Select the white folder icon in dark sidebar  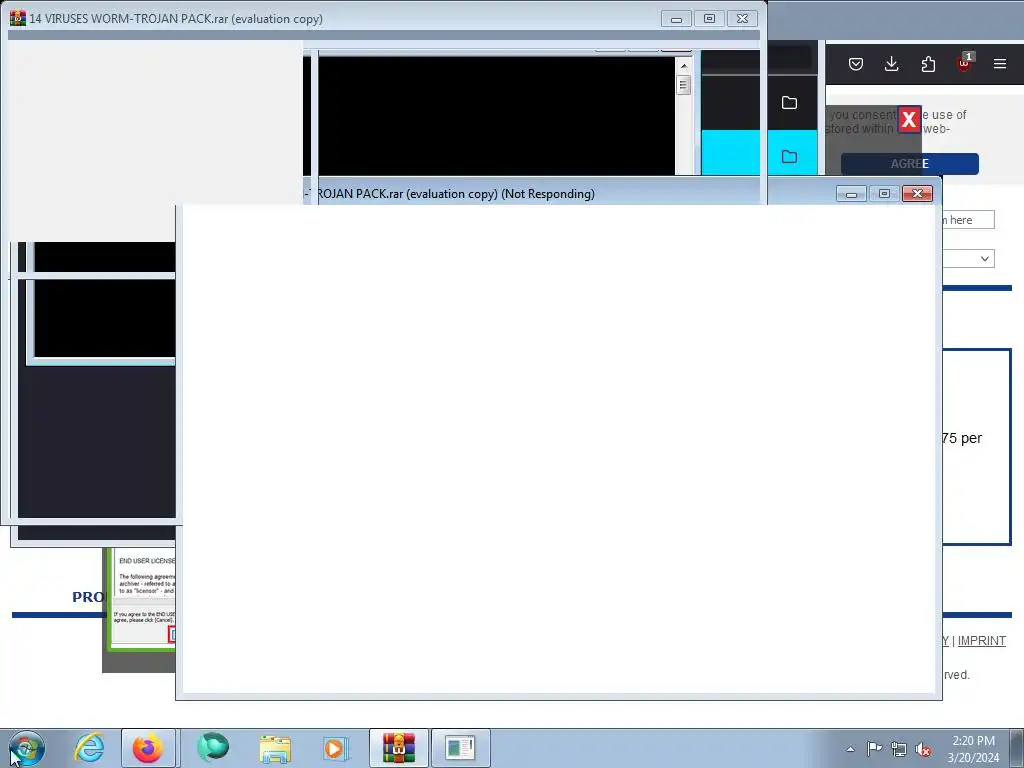(x=790, y=103)
